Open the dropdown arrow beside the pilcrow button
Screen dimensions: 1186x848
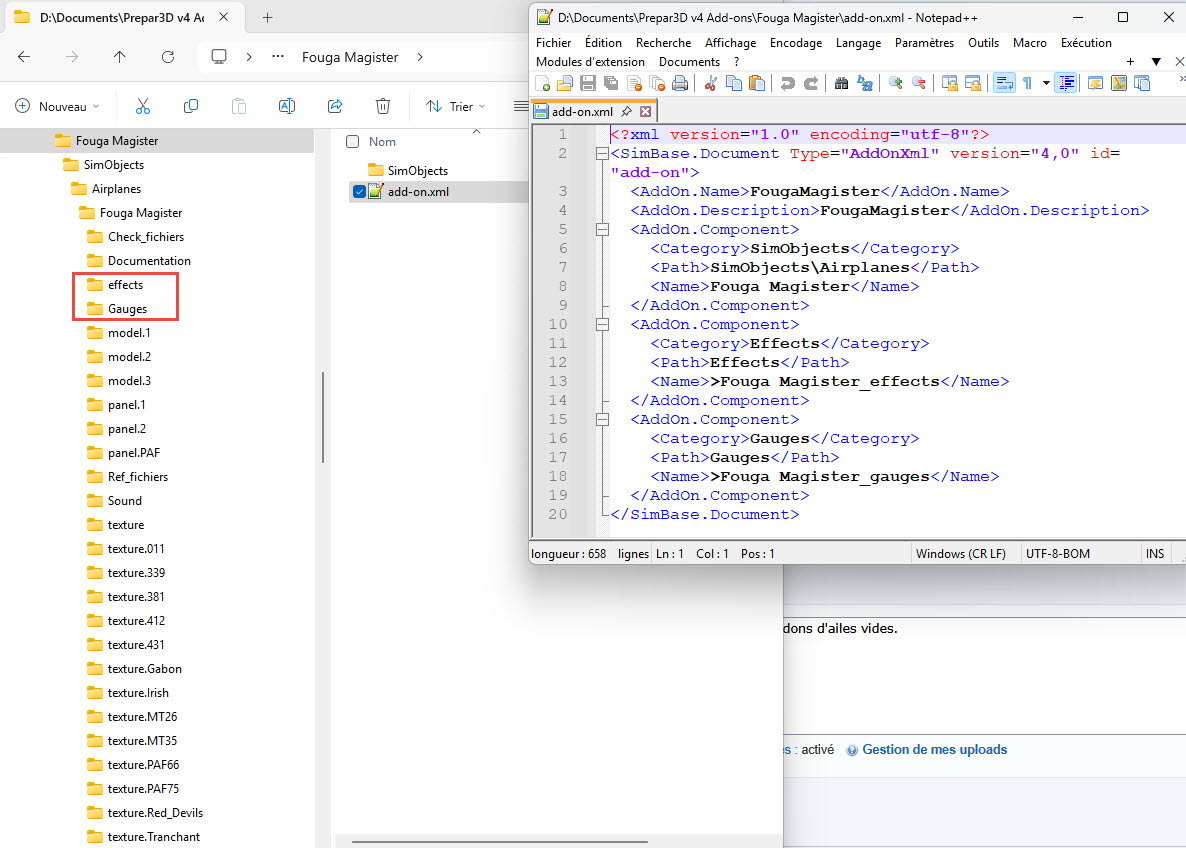pos(1046,83)
